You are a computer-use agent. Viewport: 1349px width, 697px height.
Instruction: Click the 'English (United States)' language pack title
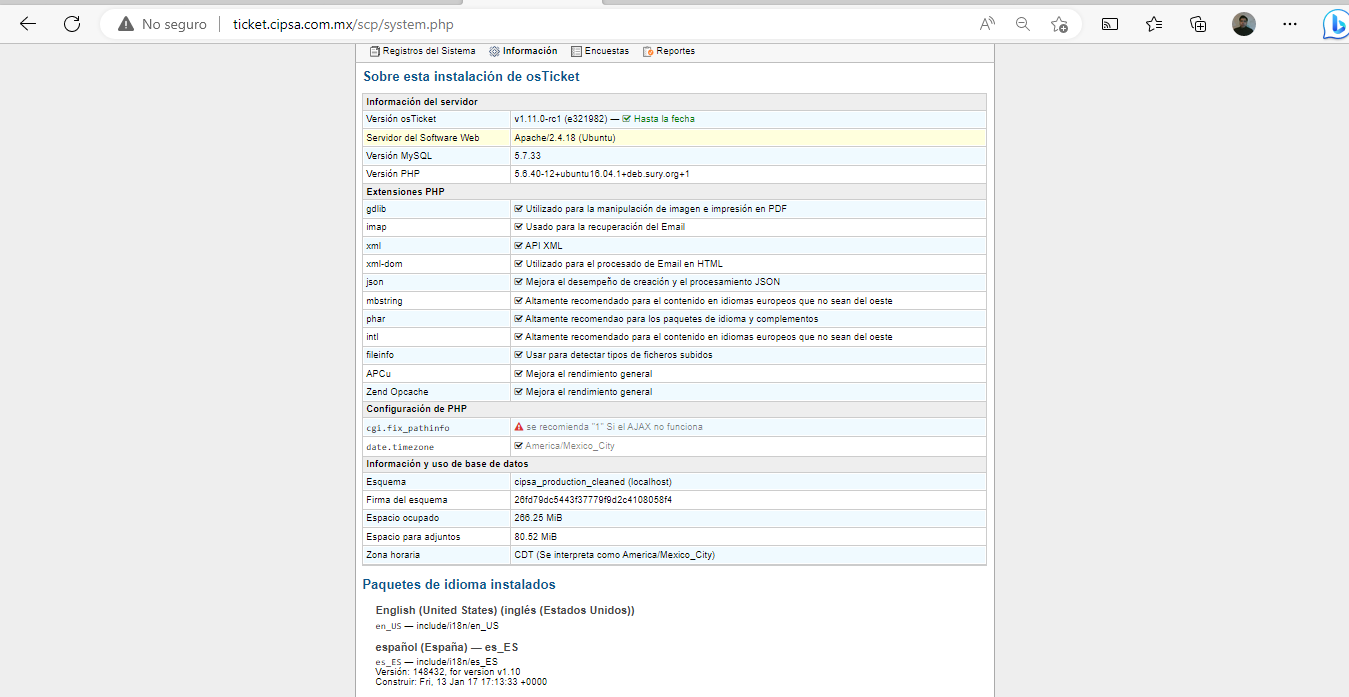pos(505,610)
